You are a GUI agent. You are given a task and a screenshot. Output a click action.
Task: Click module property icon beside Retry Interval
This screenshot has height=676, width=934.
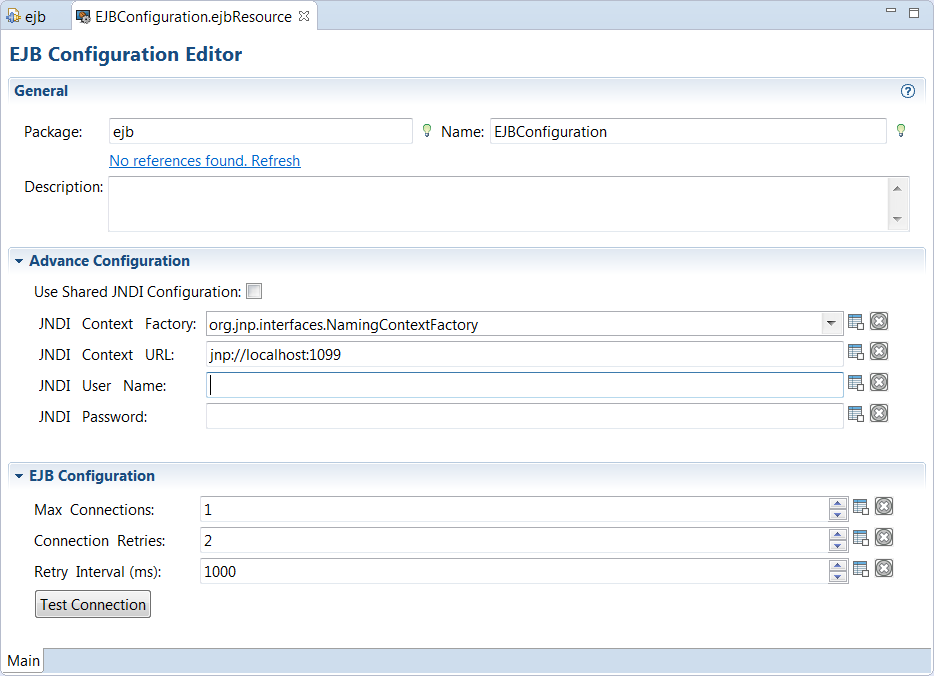(861, 569)
